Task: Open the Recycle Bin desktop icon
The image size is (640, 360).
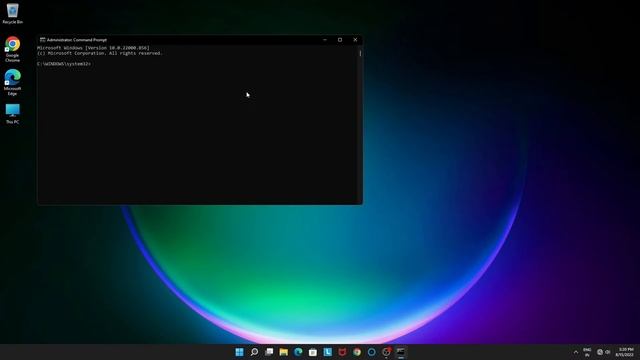Action: 12,13
